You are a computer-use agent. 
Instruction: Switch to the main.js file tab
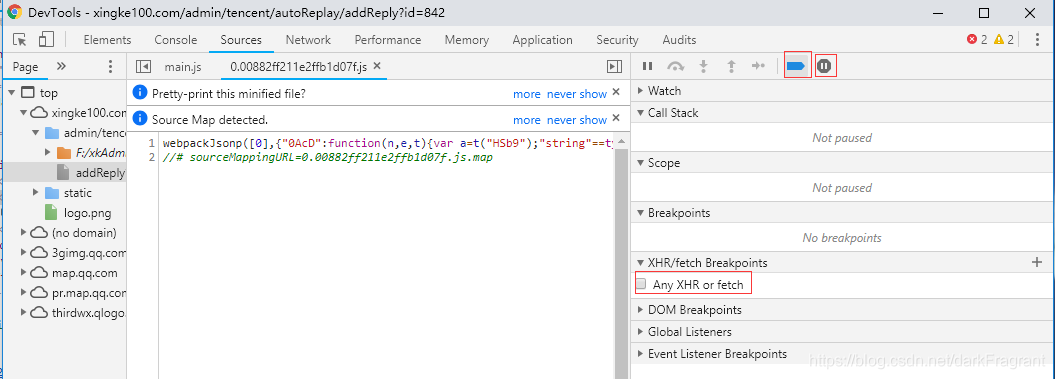click(x=183, y=67)
